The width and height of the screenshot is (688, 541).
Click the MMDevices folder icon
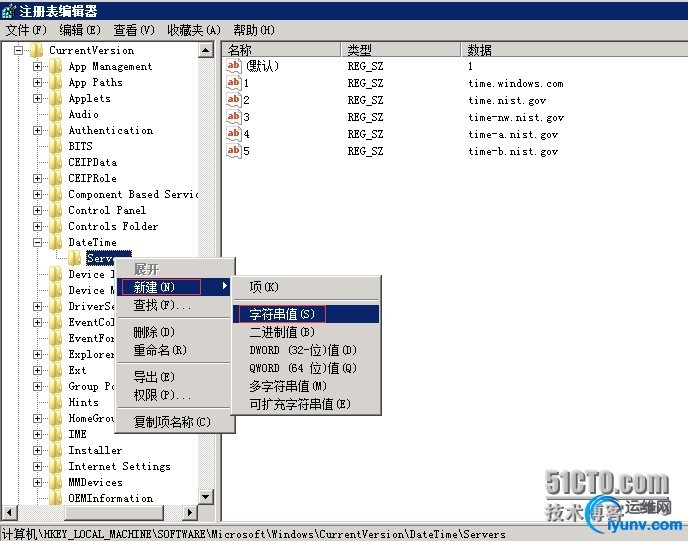click(55, 482)
